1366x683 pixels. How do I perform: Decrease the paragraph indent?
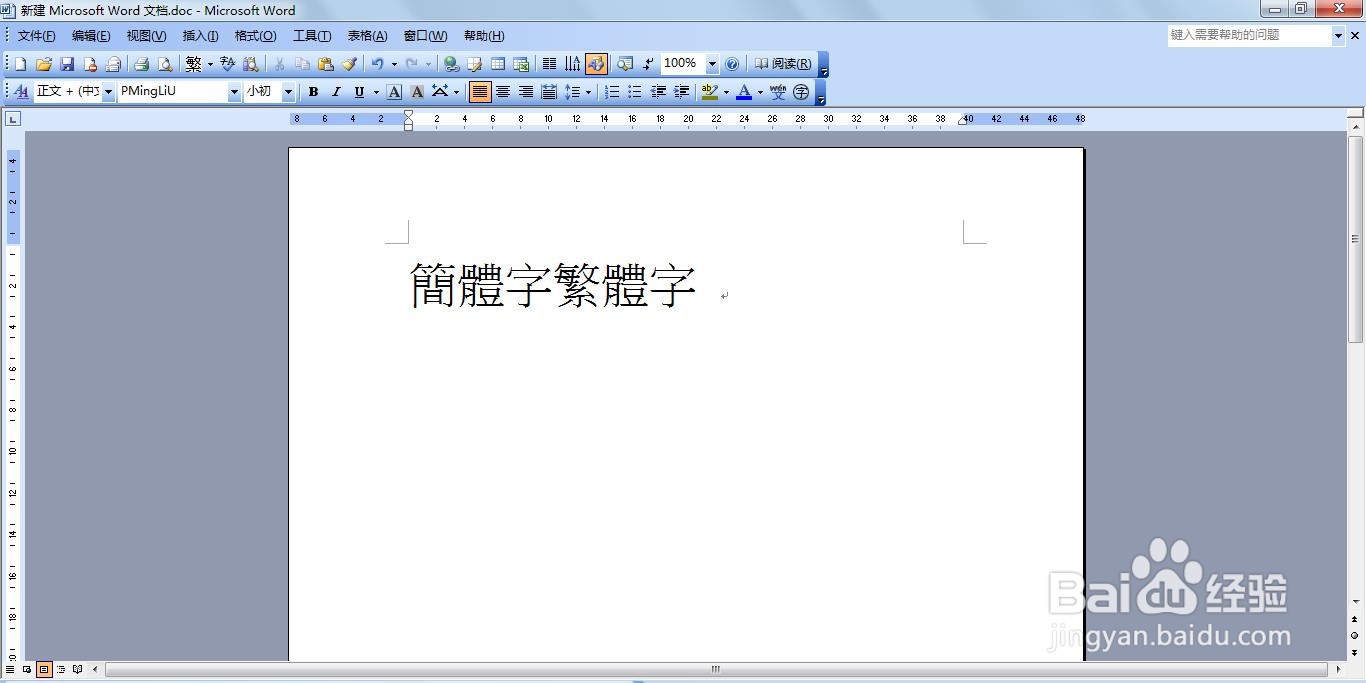point(658,92)
